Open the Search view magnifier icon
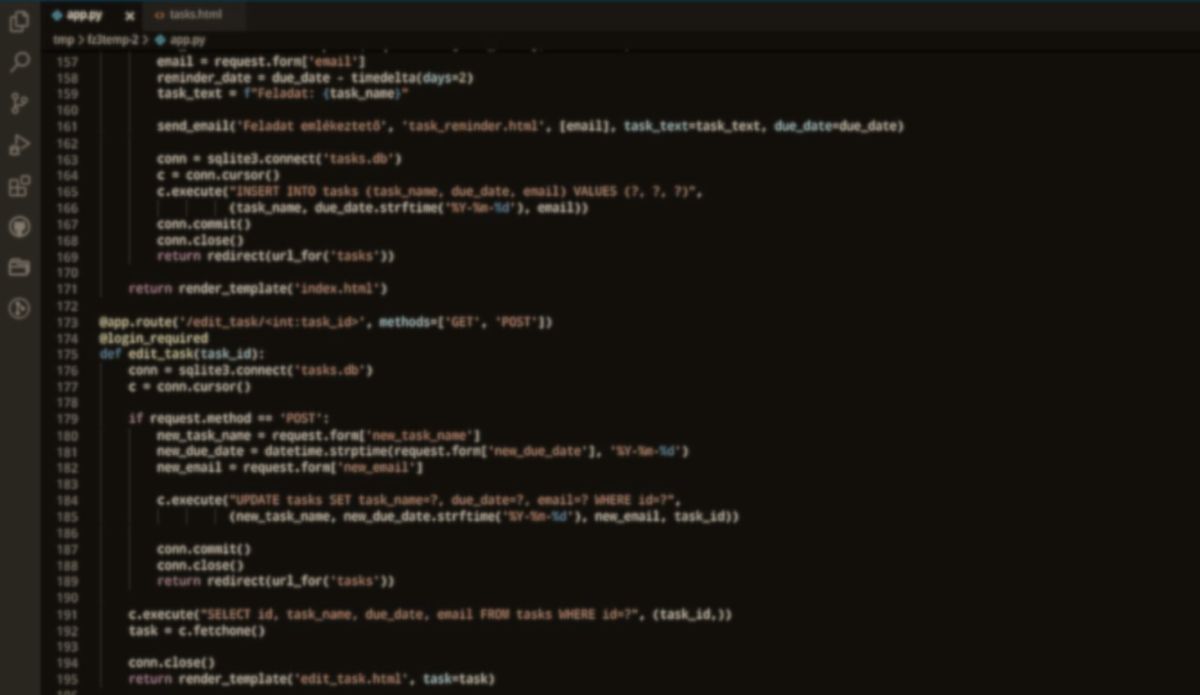The image size is (1200, 695). (19, 63)
